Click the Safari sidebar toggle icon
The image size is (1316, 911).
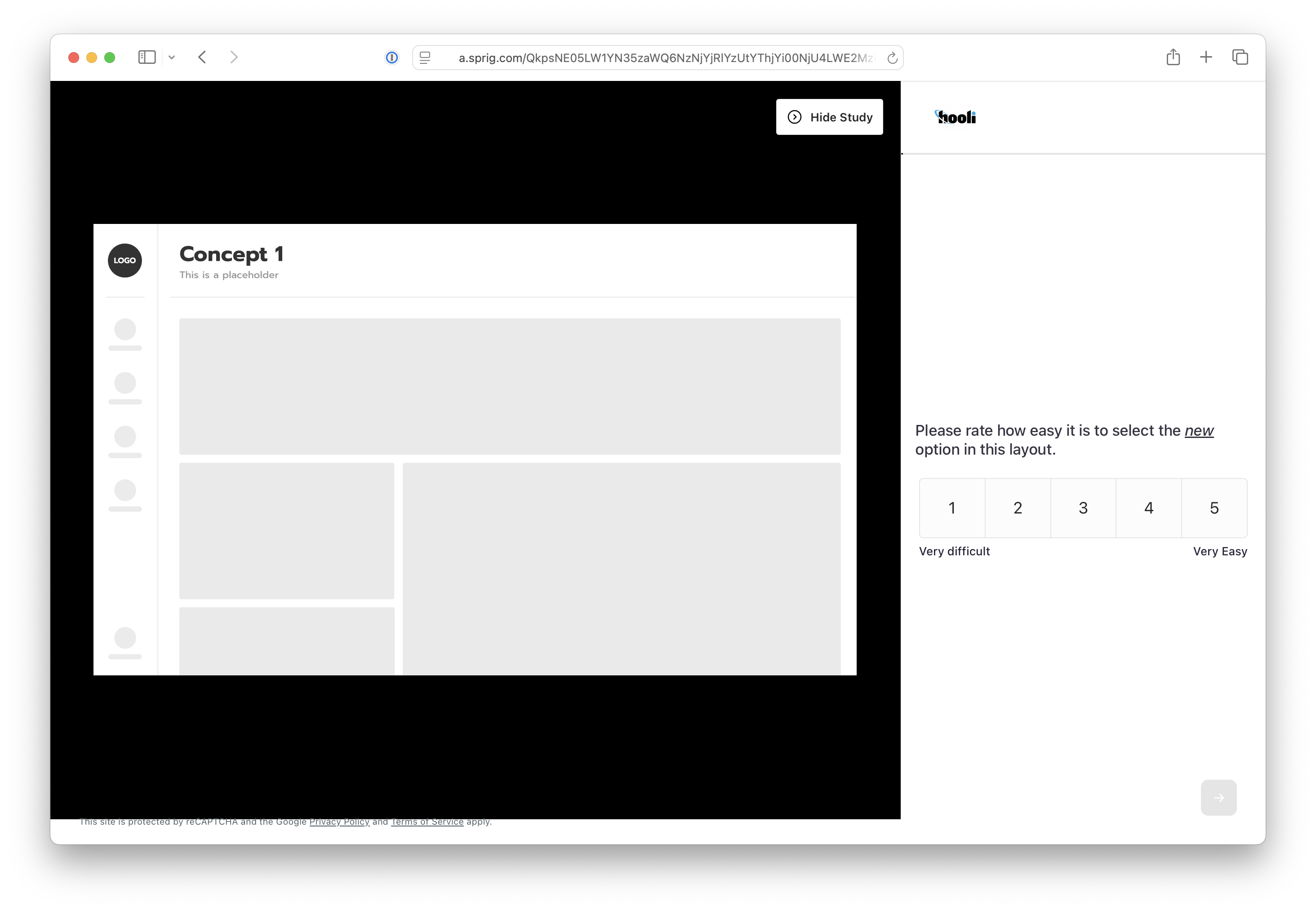147,57
